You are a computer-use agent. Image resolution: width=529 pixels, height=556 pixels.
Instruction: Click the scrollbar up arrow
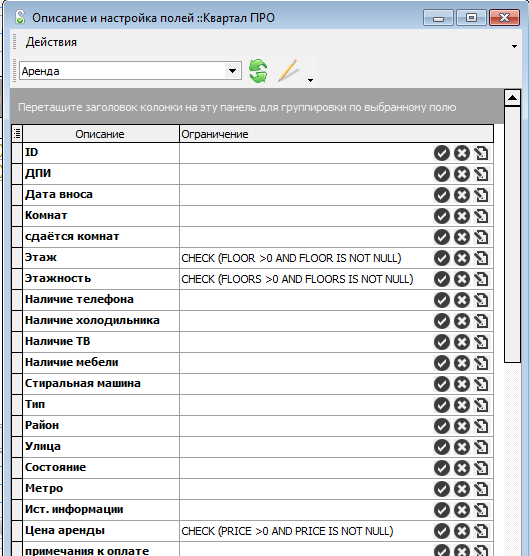point(512,98)
